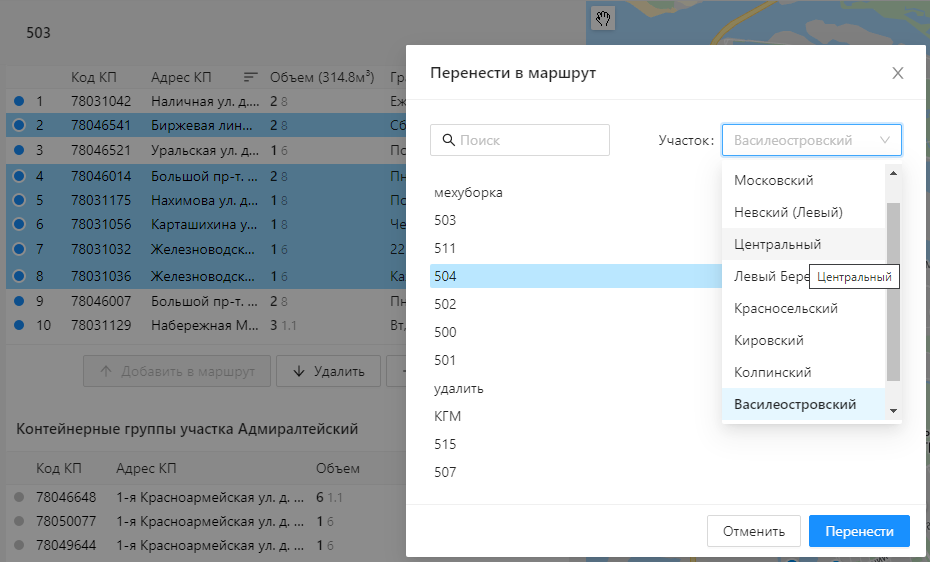Click the gray status dot for 78046648
This screenshot has height=562, width=930.
click(x=19, y=497)
